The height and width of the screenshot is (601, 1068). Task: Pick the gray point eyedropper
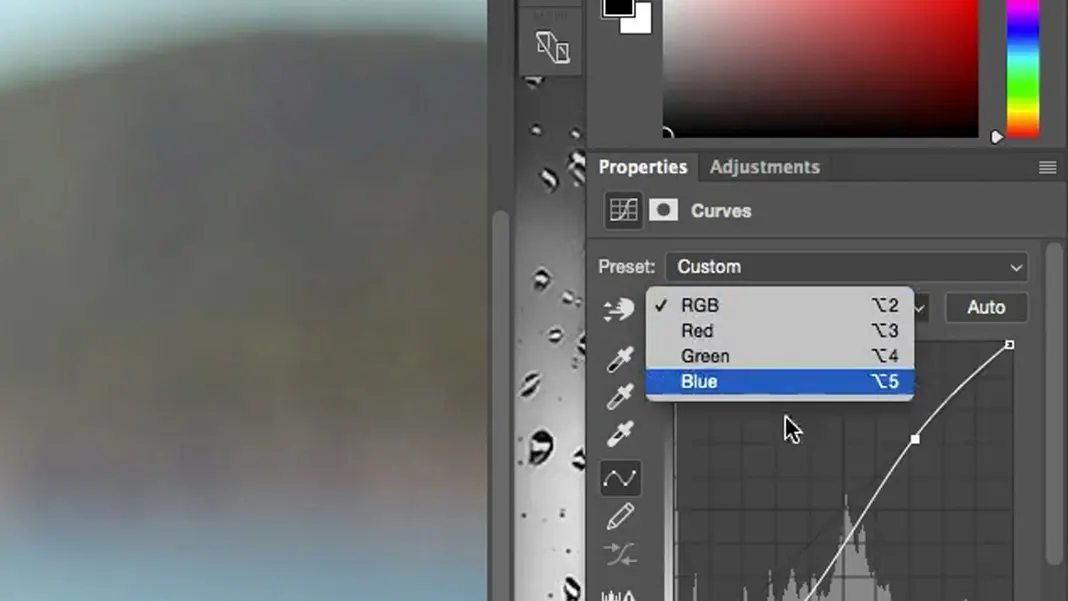click(x=620, y=397)
